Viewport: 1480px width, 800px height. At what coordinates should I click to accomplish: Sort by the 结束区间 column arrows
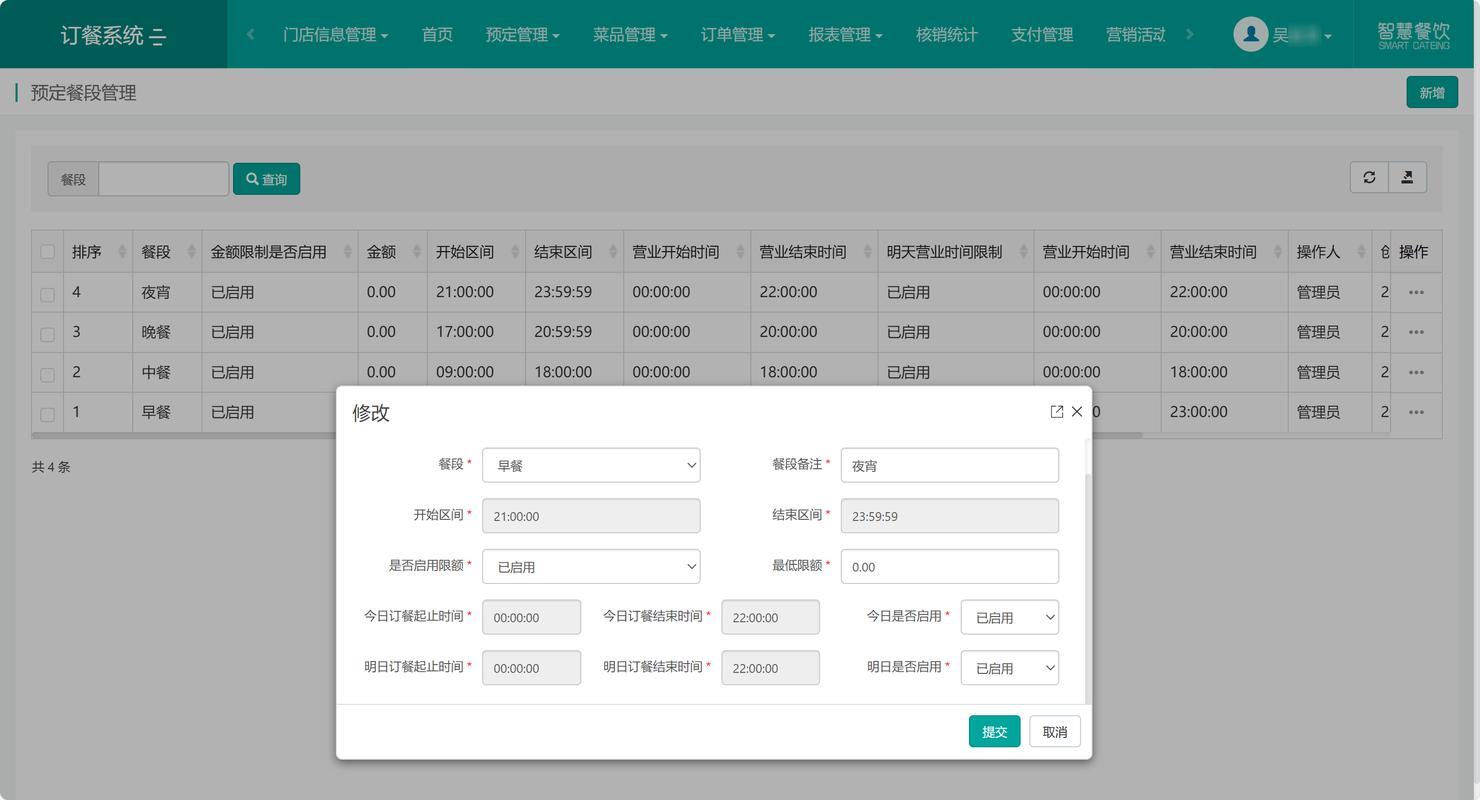[614, 252]
